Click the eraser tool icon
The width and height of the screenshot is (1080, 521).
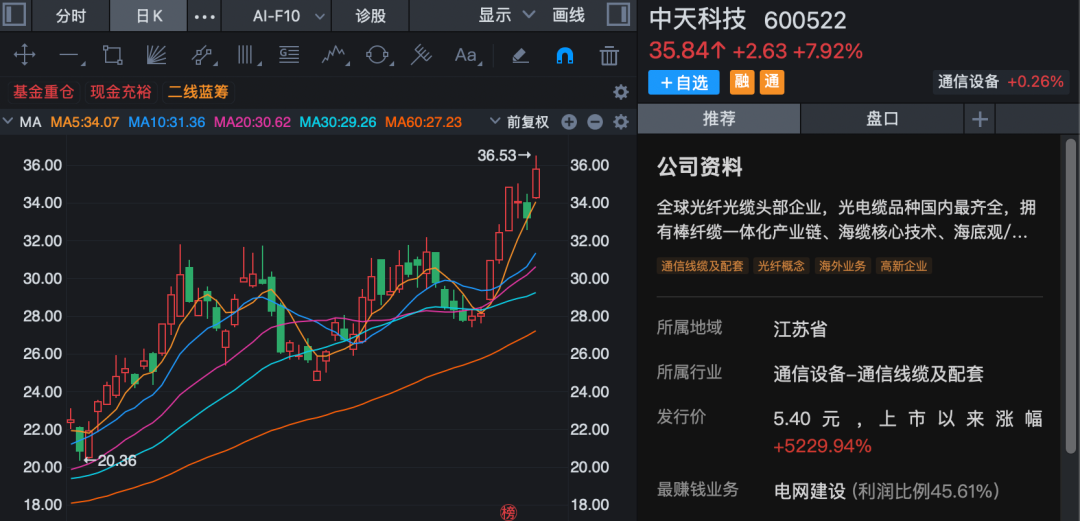519,55
